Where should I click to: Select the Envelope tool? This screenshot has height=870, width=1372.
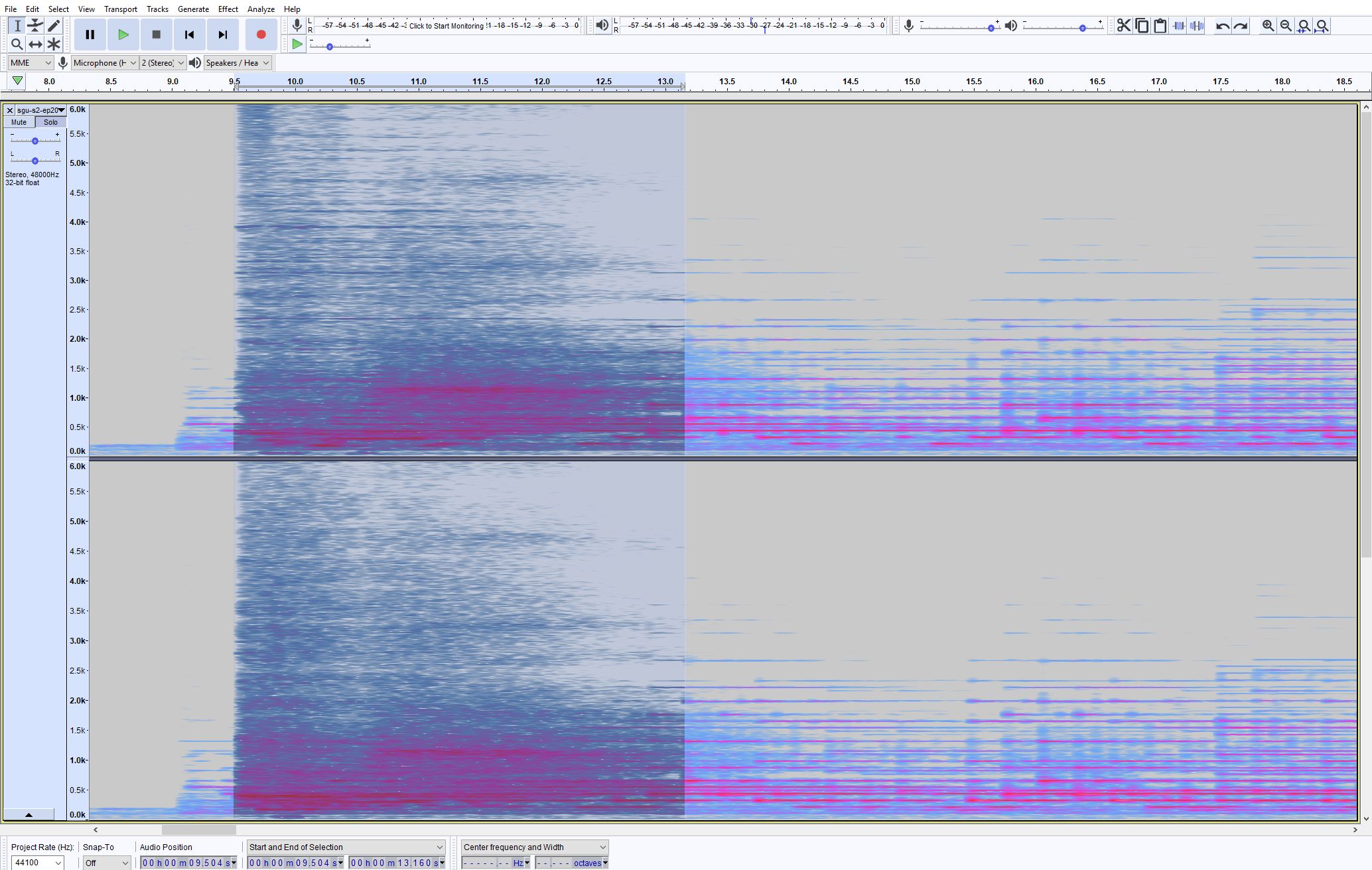(35, 26)
